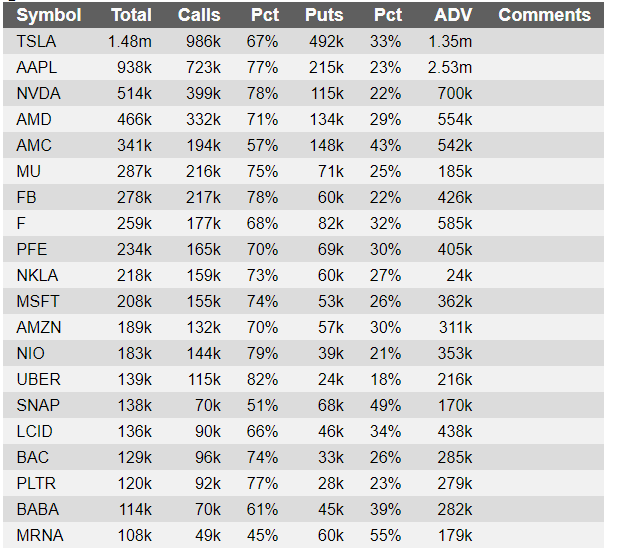Click the MRNA symbol cell

[x=39, y=535]
